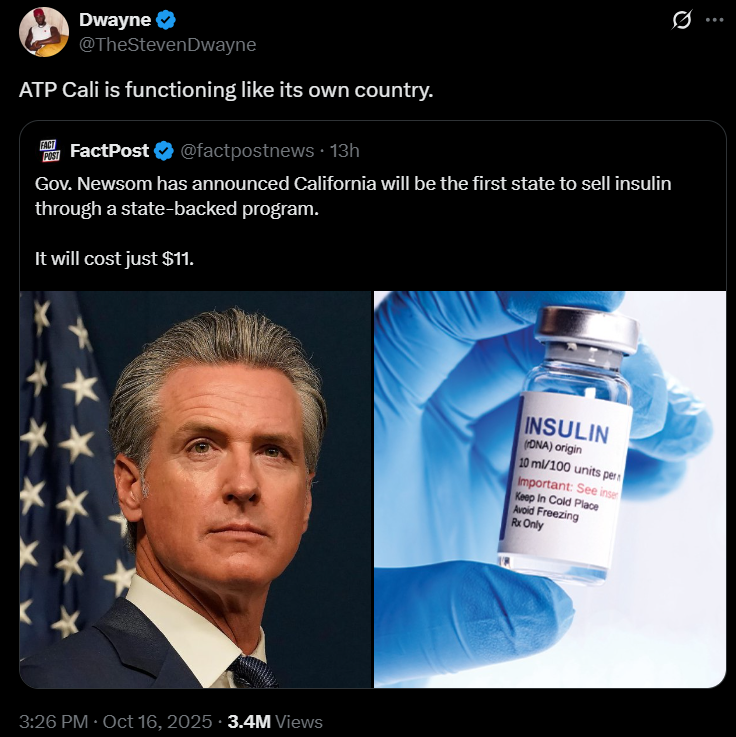
Task: Click the 13h quoted tweet timestamp
Action: [345, 151]
